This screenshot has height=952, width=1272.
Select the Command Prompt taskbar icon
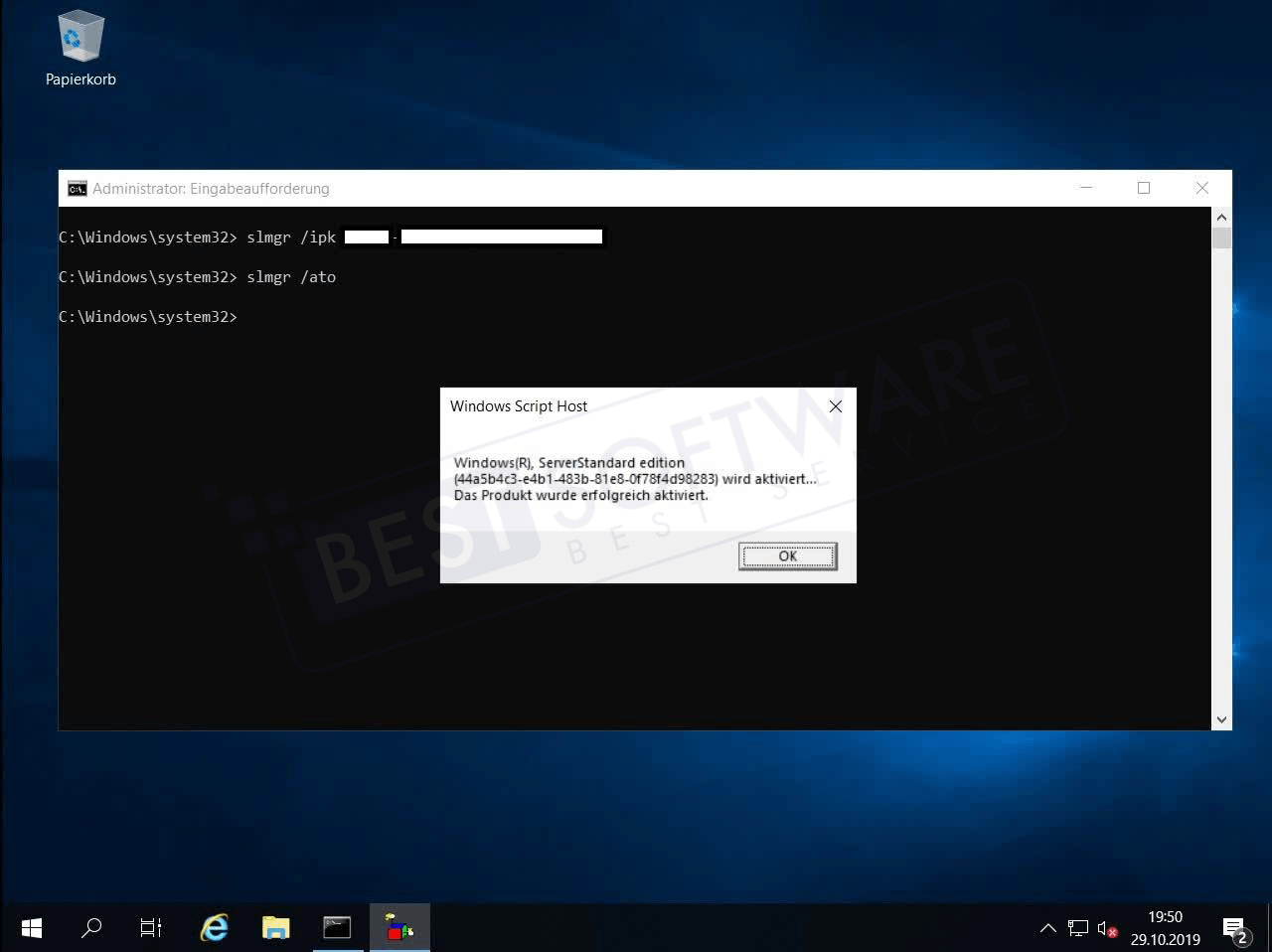[x=337, y=927]
